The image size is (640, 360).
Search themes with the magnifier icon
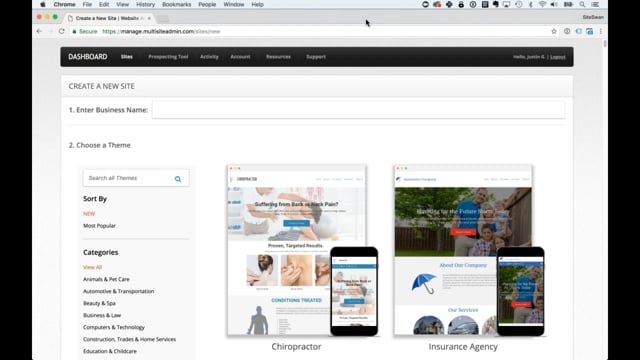click(x=178, y=179)
